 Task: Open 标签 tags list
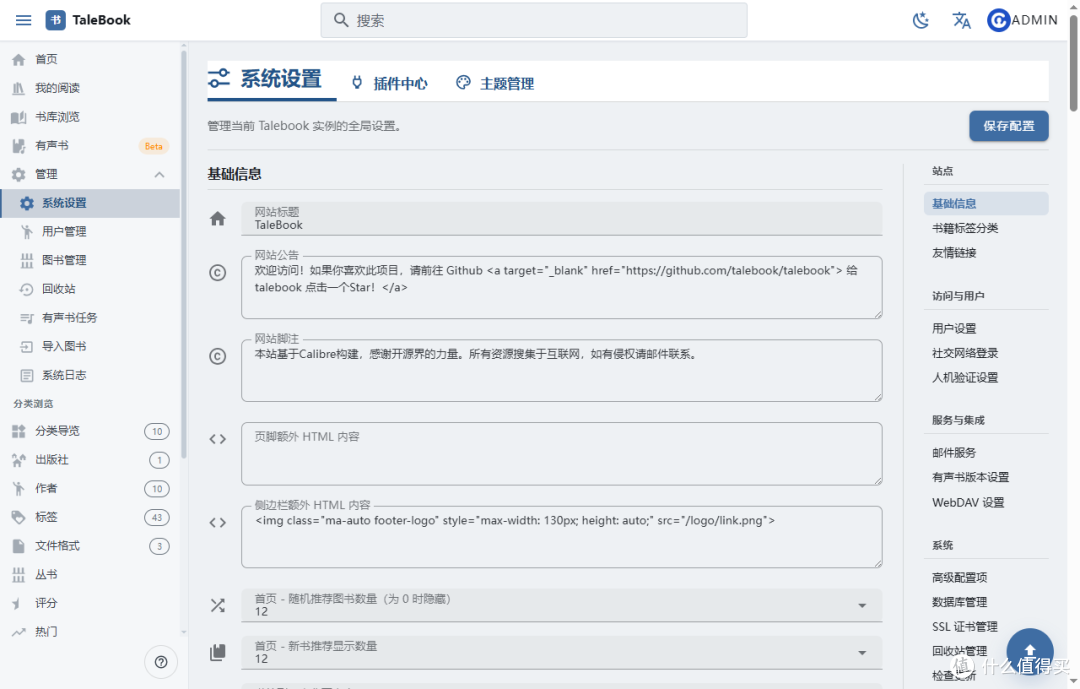point(90,517)
